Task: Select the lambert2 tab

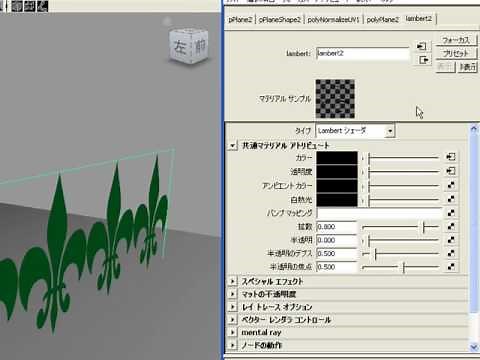Action: point(419,19)
